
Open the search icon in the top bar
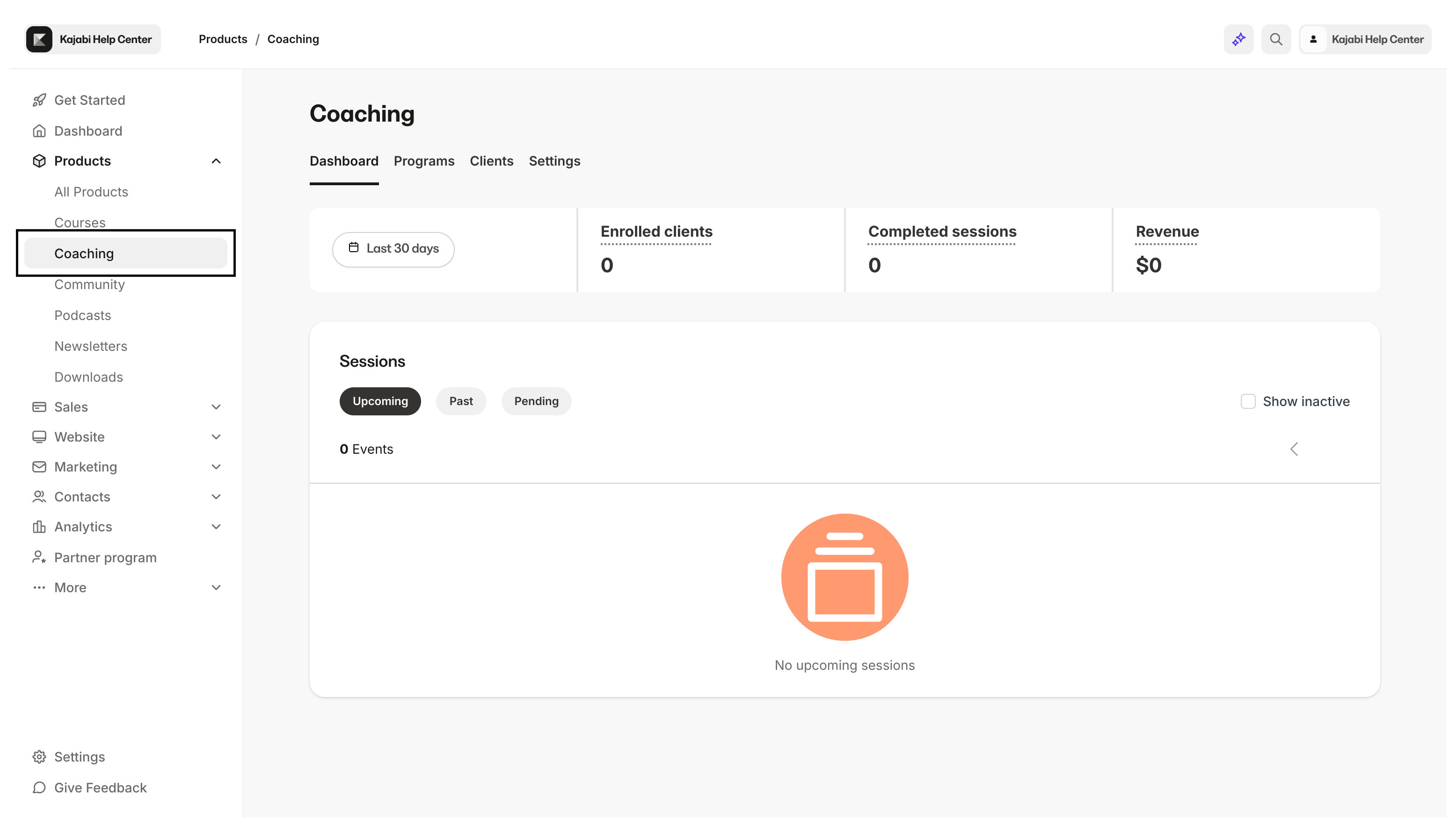coord(1275,39)
